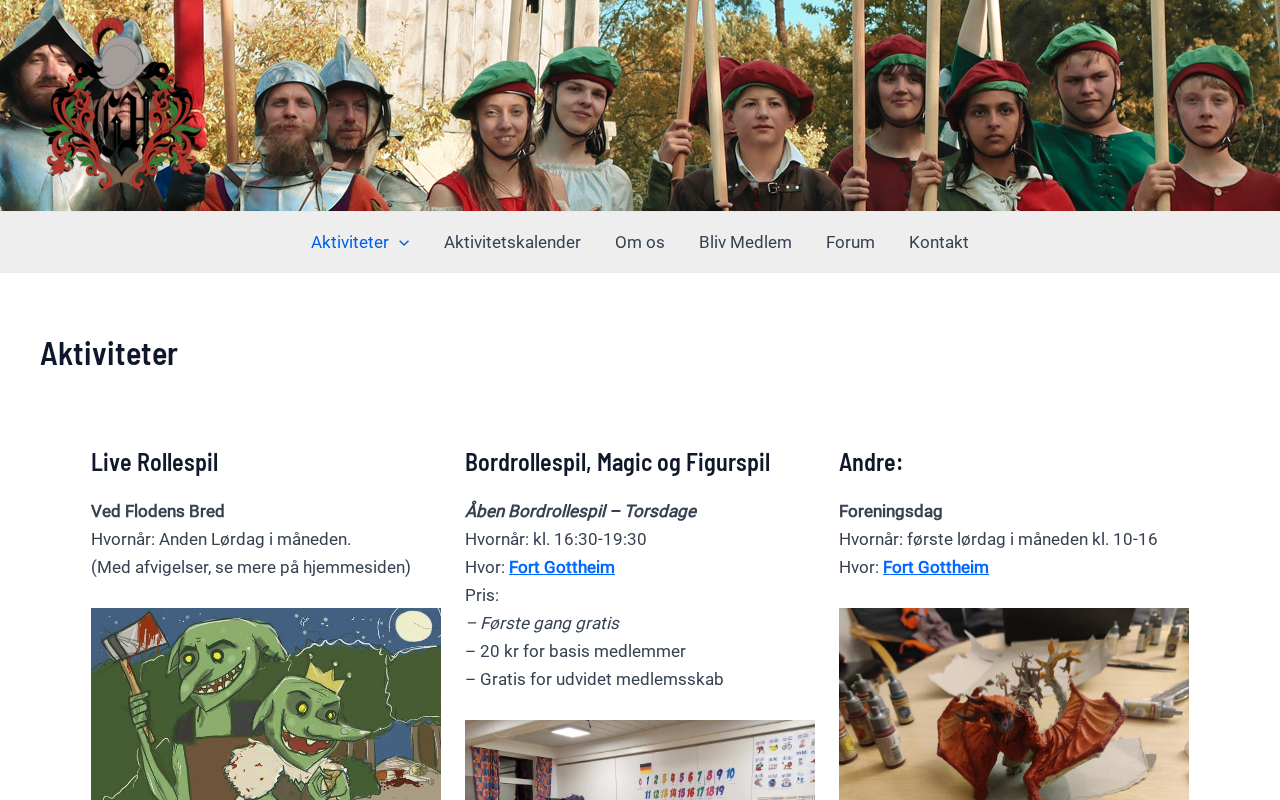The height and width of the screenshot is (800, 1280).
Task: Follow Fort Gottheim link under Foreningsdag
Action: click(x=936, y=567)
